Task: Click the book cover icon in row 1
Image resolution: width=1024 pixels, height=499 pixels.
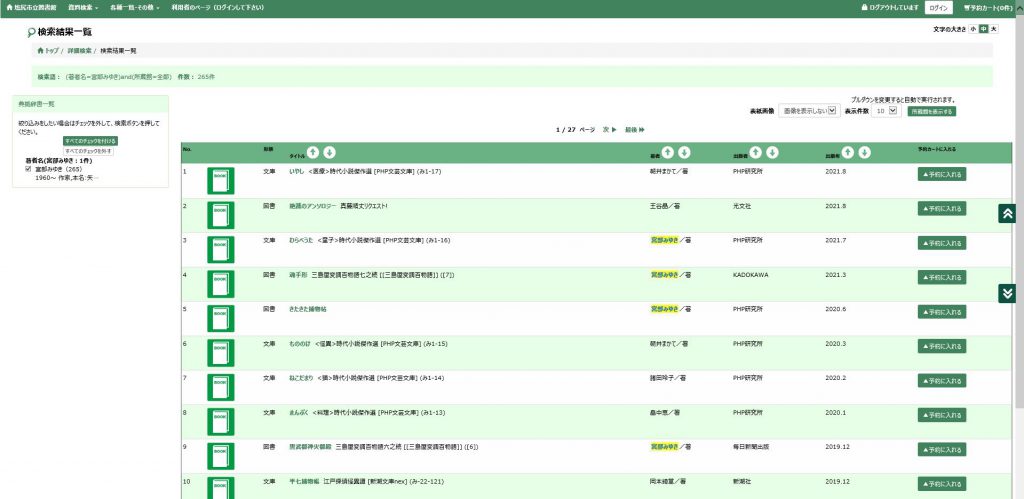Action: tap(221, 181)
